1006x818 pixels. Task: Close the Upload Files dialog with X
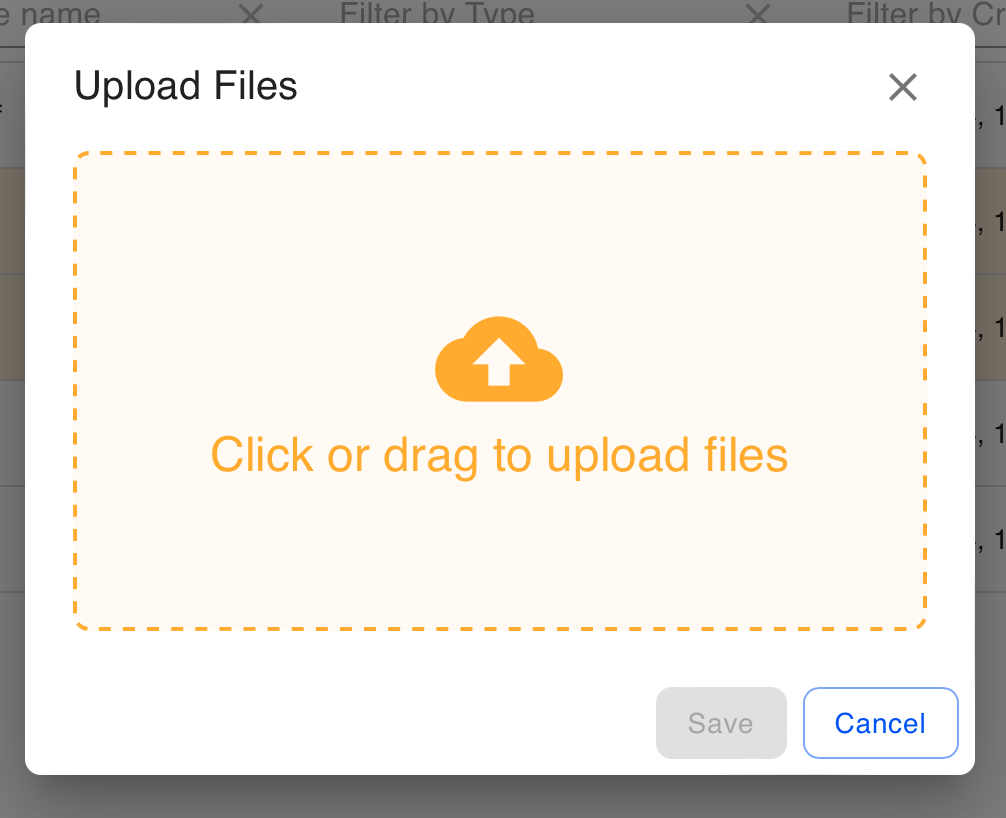click(x=903, y=87)
